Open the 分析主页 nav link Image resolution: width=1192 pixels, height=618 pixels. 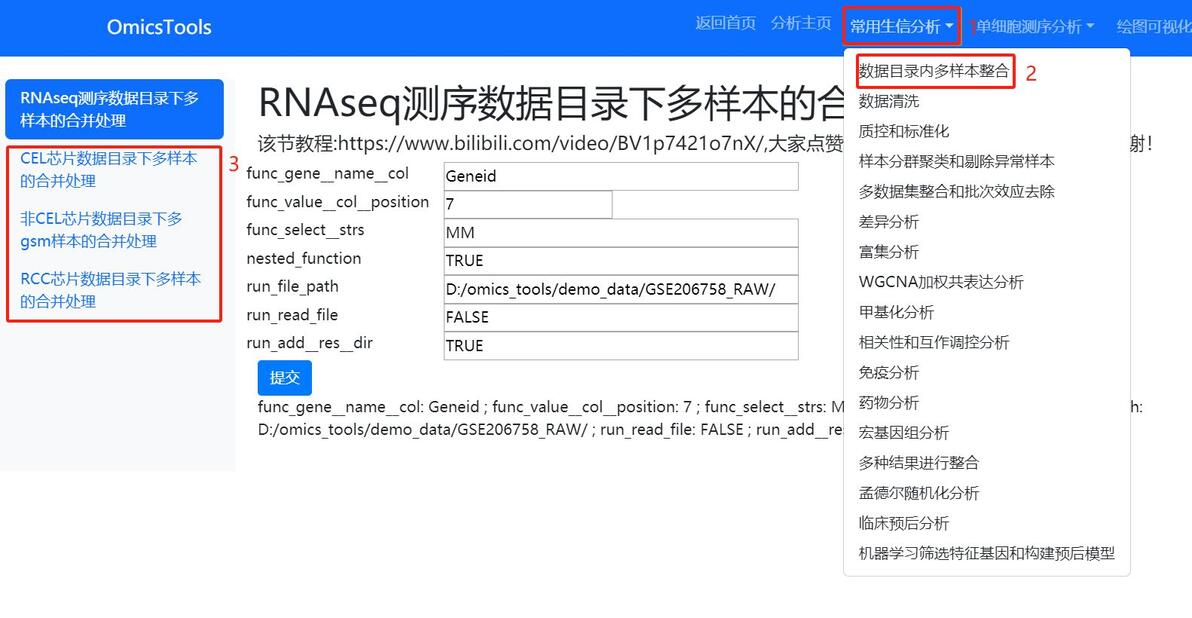800,24
